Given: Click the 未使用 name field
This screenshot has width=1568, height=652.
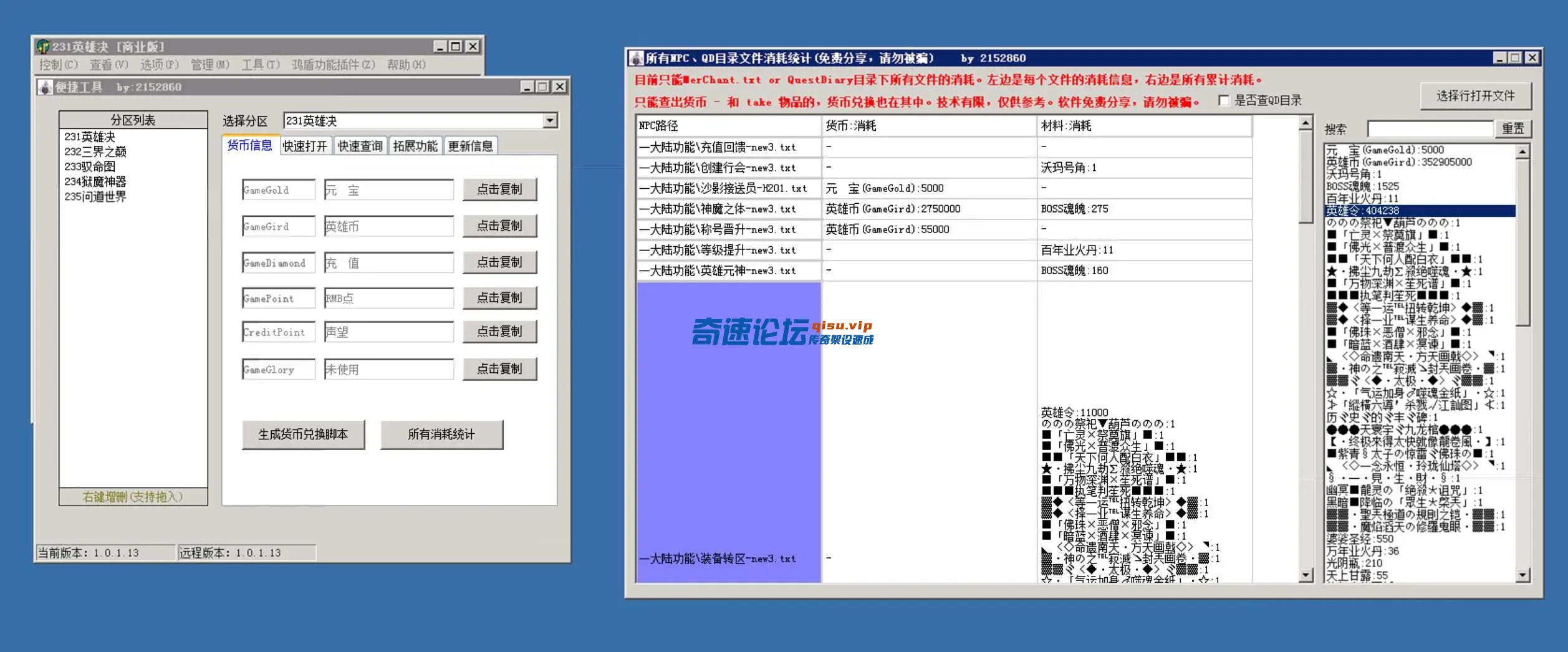Looking at the screenshot, I should tap(388, 369).
